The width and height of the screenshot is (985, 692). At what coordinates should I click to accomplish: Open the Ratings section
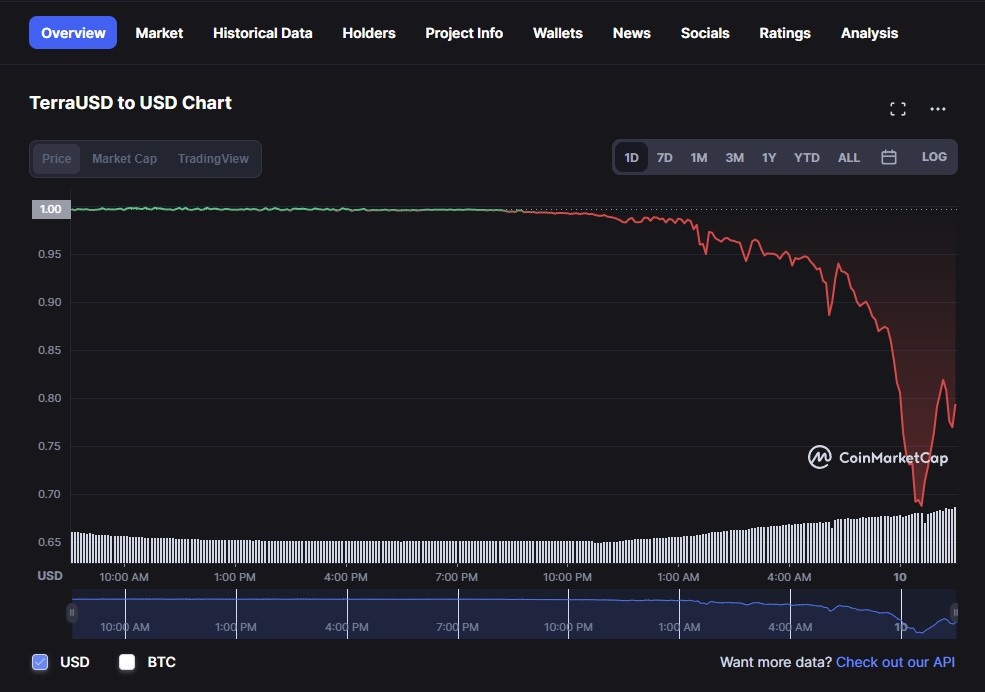784,33
